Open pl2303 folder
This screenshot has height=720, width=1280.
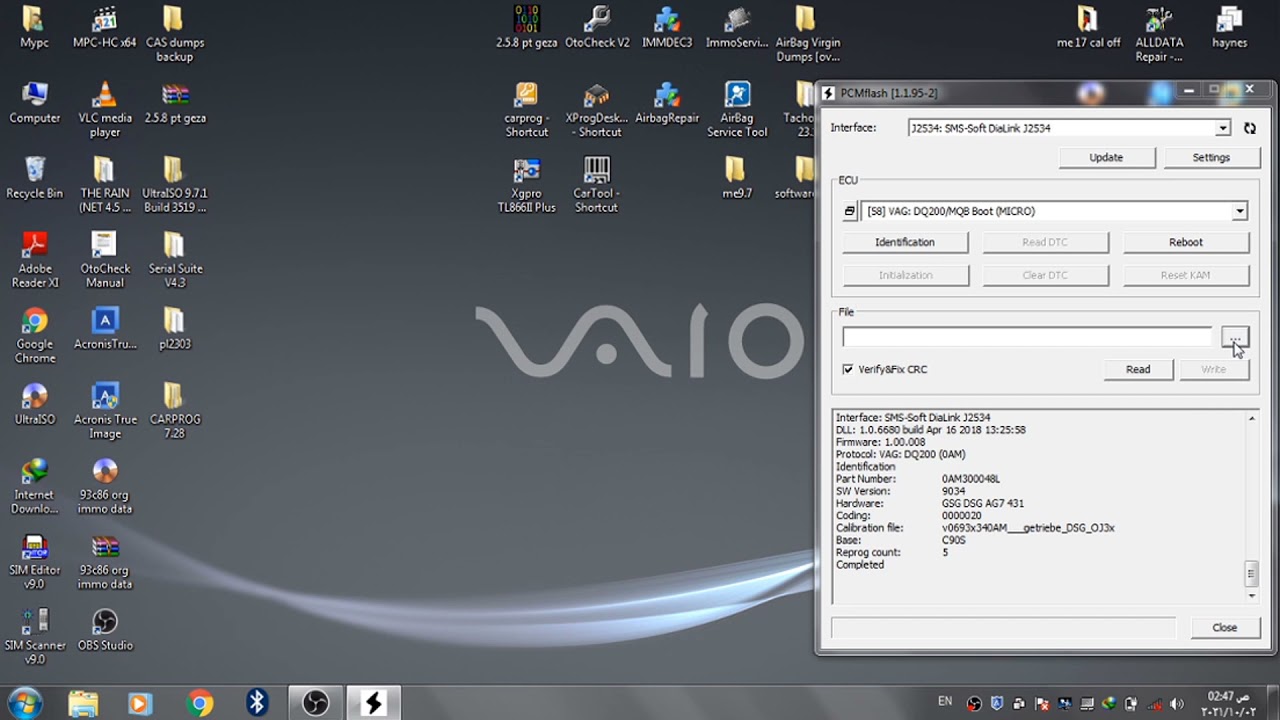pyautogui.click(x=175, y=328)
